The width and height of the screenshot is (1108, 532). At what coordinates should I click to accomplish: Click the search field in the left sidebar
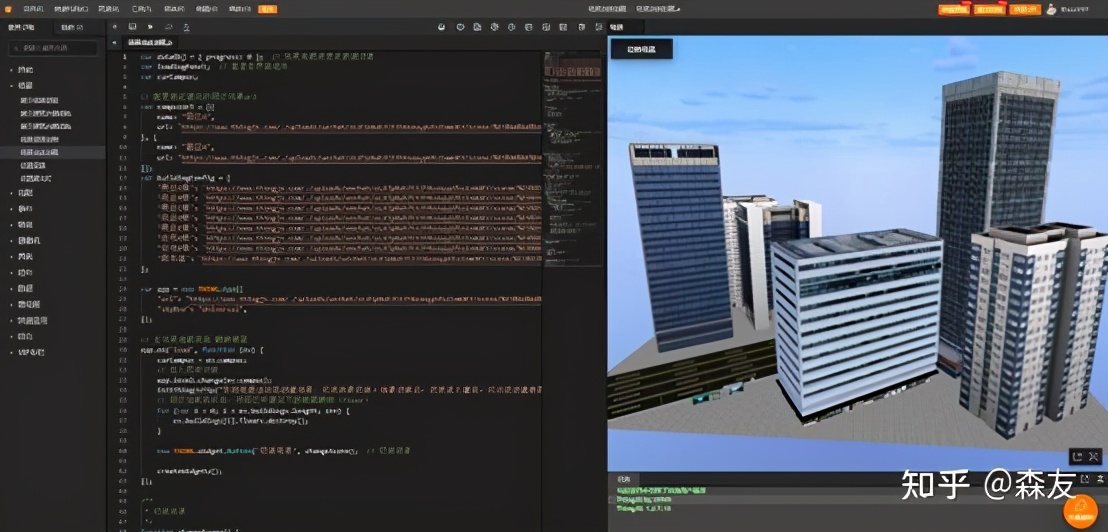point(53,48)
